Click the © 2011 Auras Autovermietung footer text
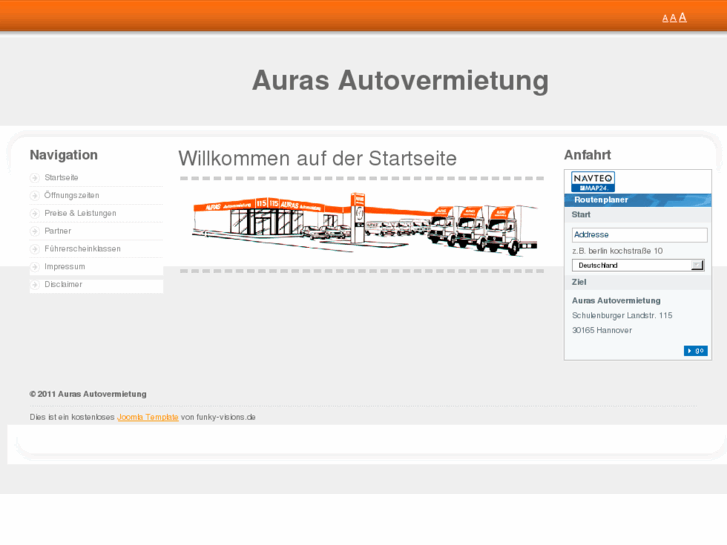This screenshot has width=727, height=545. [x=88, y=394]
